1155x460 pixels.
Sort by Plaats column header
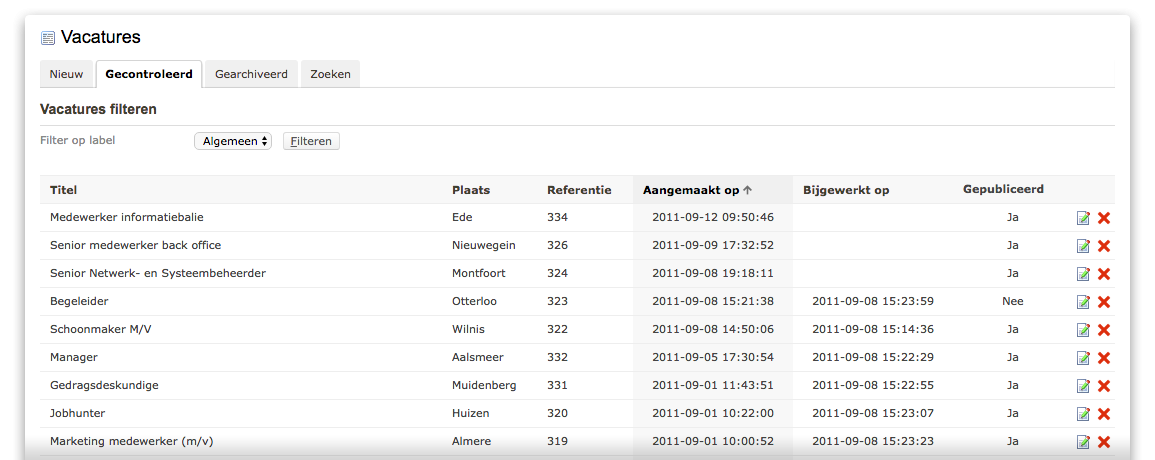tap(471, 190)
